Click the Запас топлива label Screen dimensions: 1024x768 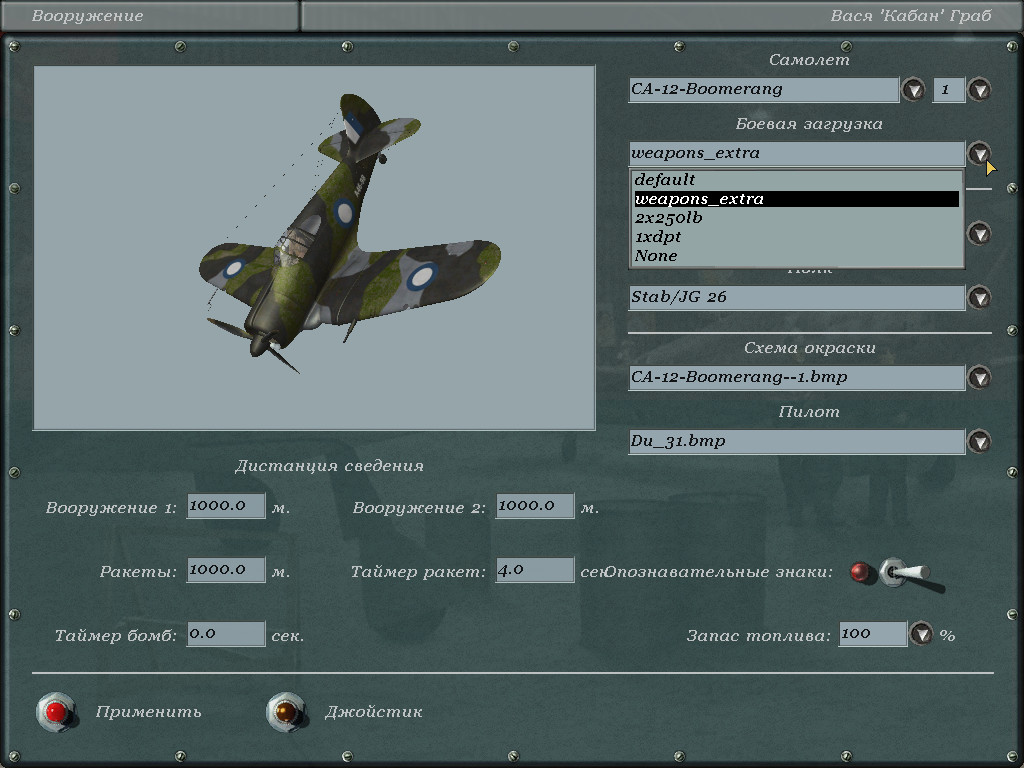[x=758, y=635]
